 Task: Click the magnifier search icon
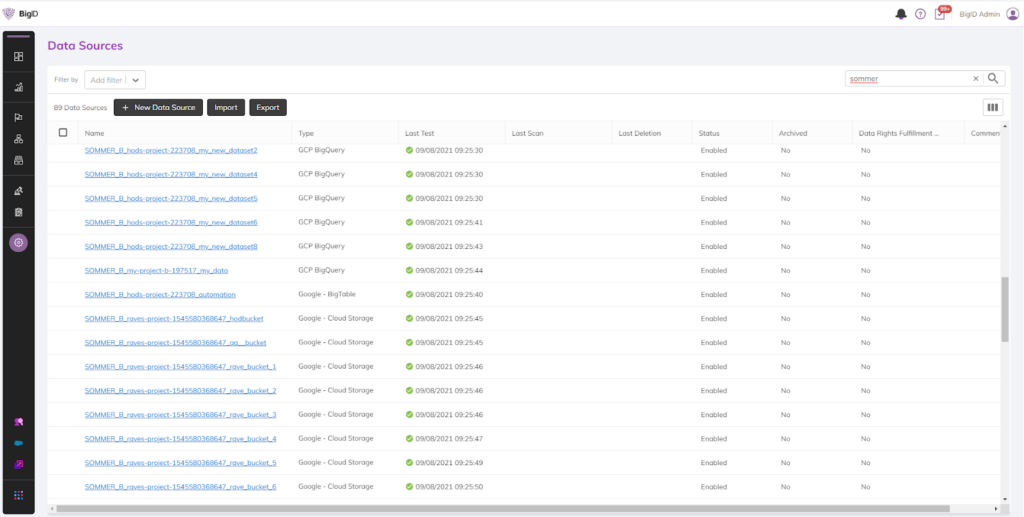click(x=993, y=79)
